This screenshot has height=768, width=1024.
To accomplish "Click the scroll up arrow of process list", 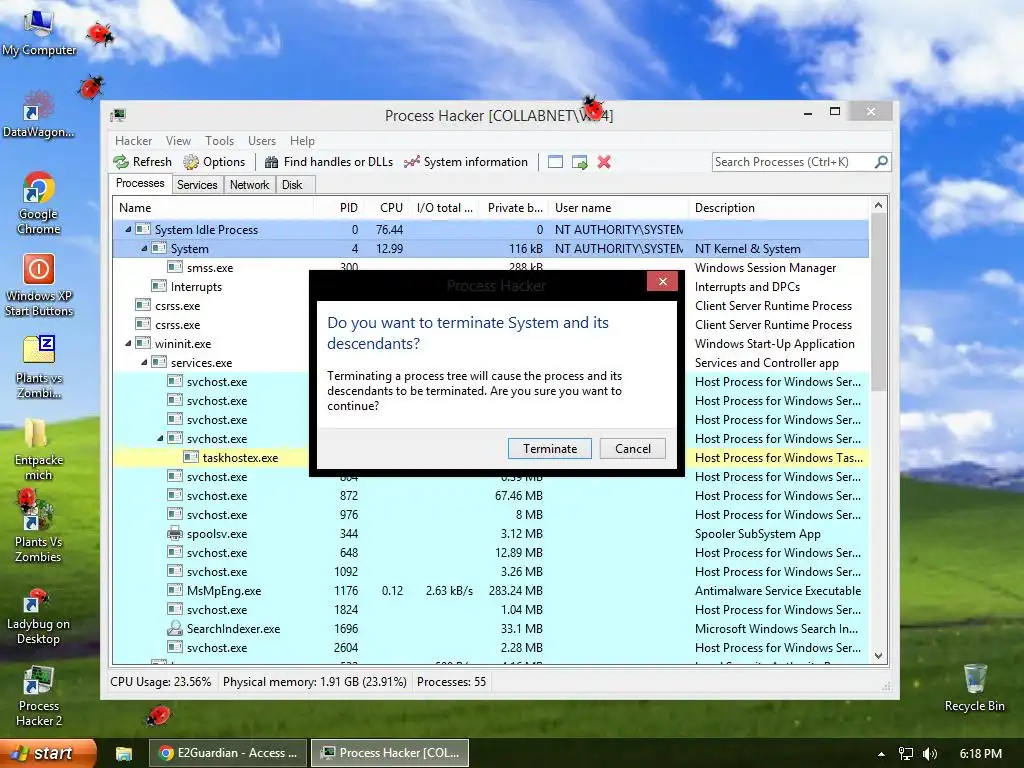I will pyautogui.click(x=878, y=206).
